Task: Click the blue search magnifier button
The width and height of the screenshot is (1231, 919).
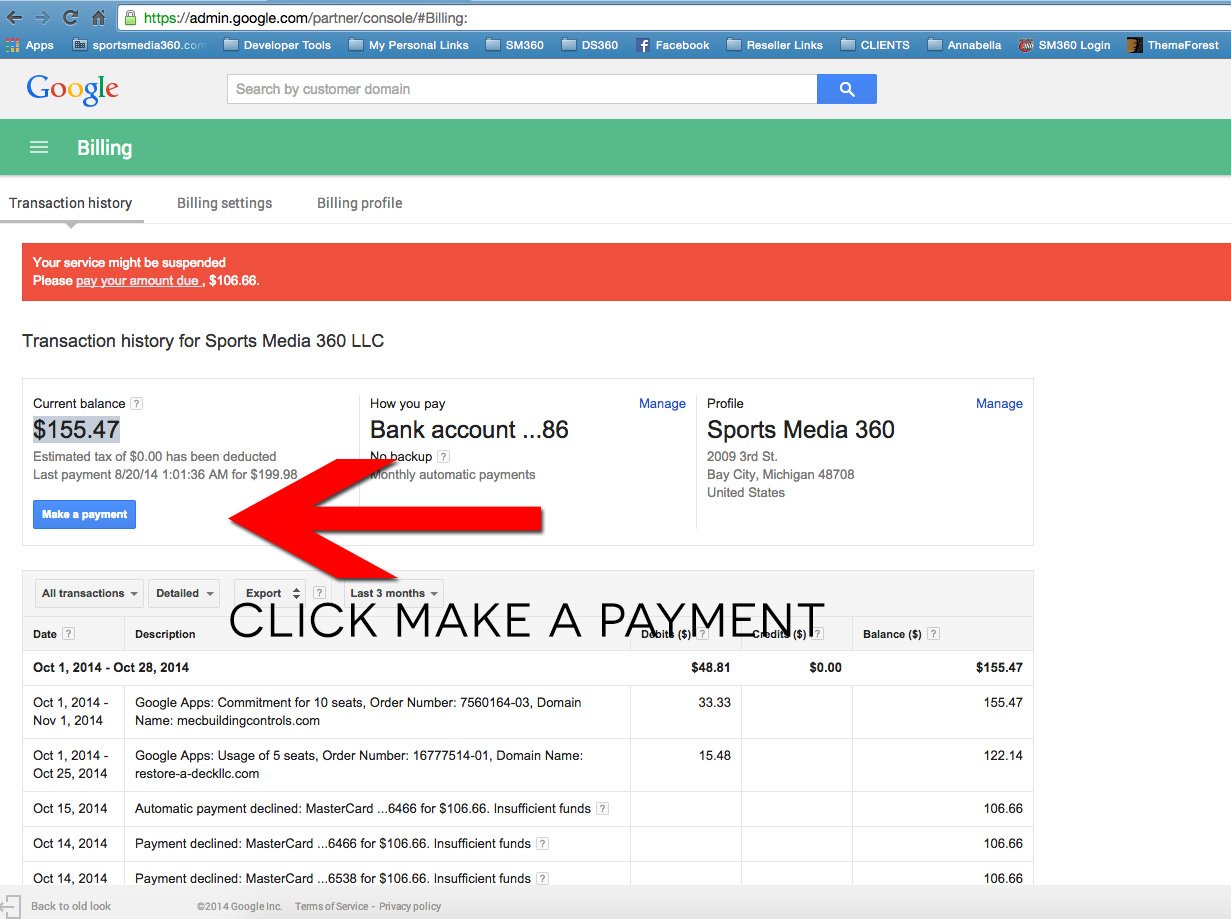Action: (x=847, y=89)
